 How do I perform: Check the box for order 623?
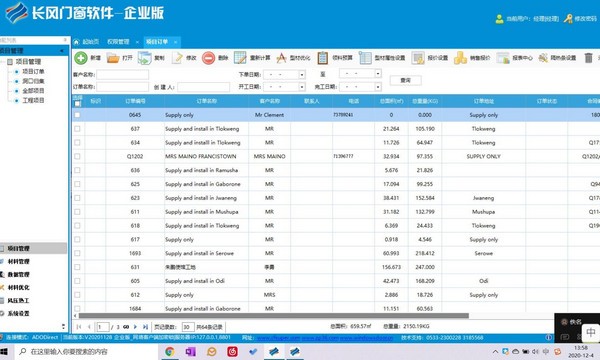77,198
